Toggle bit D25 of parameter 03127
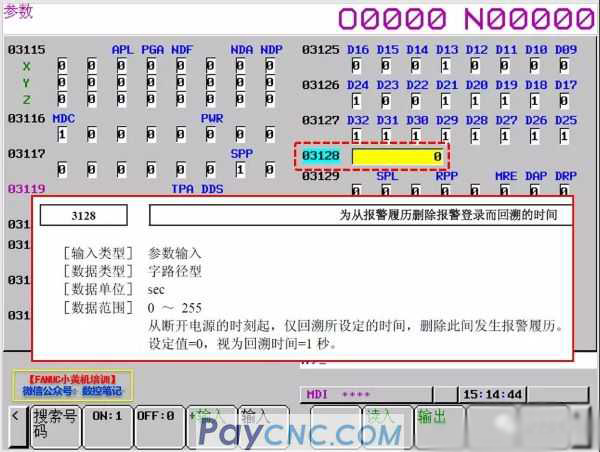Screen dimensions: 600x452 click(x=566, y=135)
